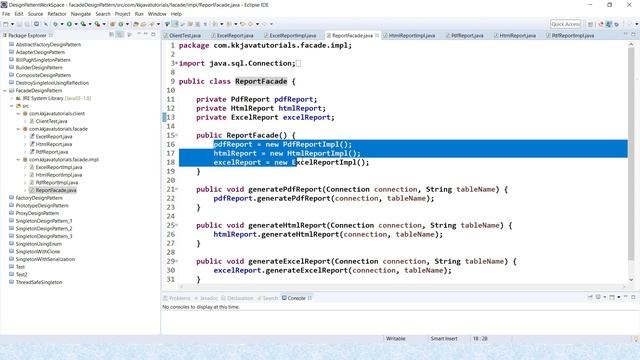Select the SingletonUsingEnum project
The height and width of the screenshot is (360, 640).
pyautogui.click(x=39, y=244)
